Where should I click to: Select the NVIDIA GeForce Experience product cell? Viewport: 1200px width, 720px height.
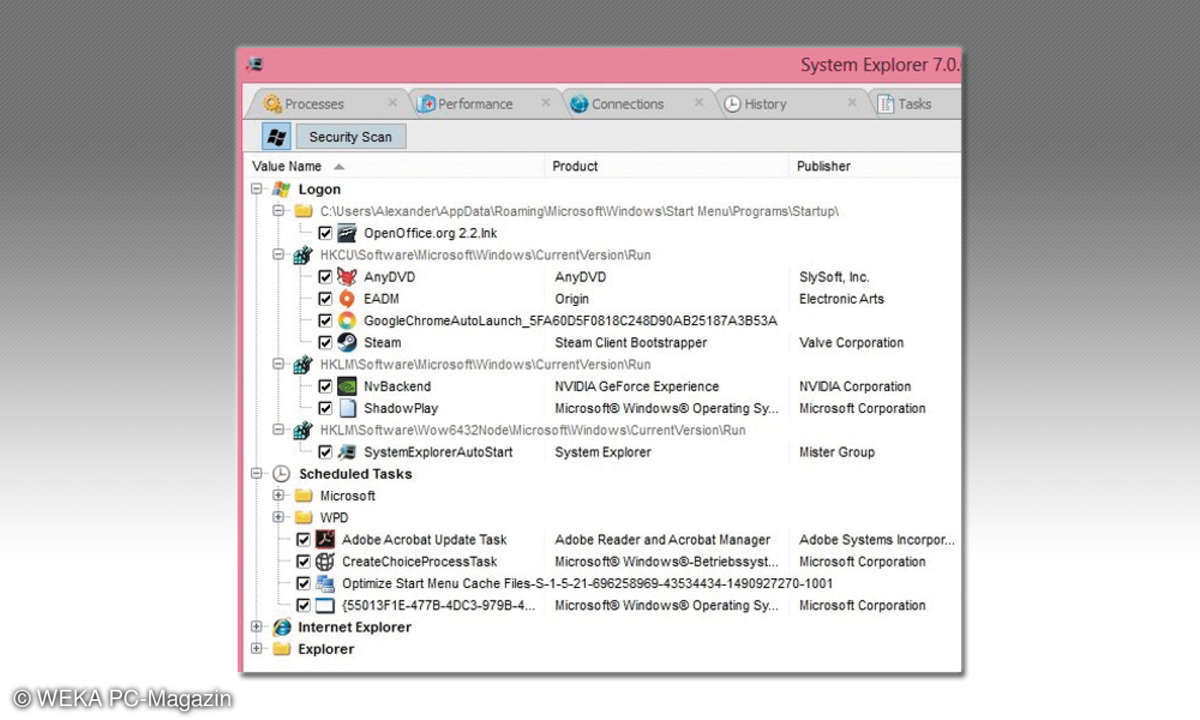click(637, 386)
